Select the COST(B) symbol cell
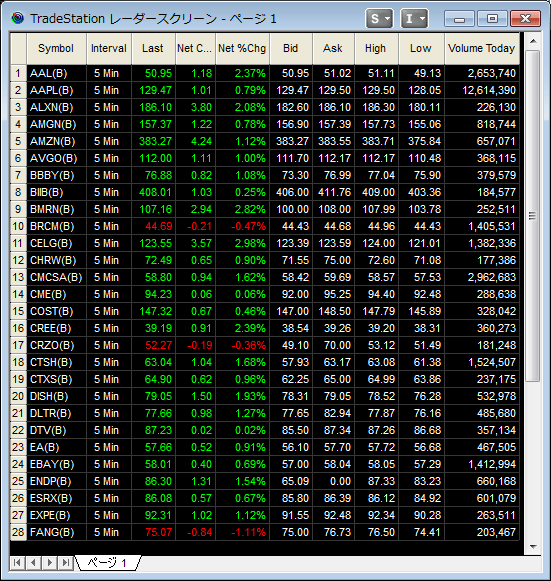Screen dimensions: 551x581 [56, 311]
